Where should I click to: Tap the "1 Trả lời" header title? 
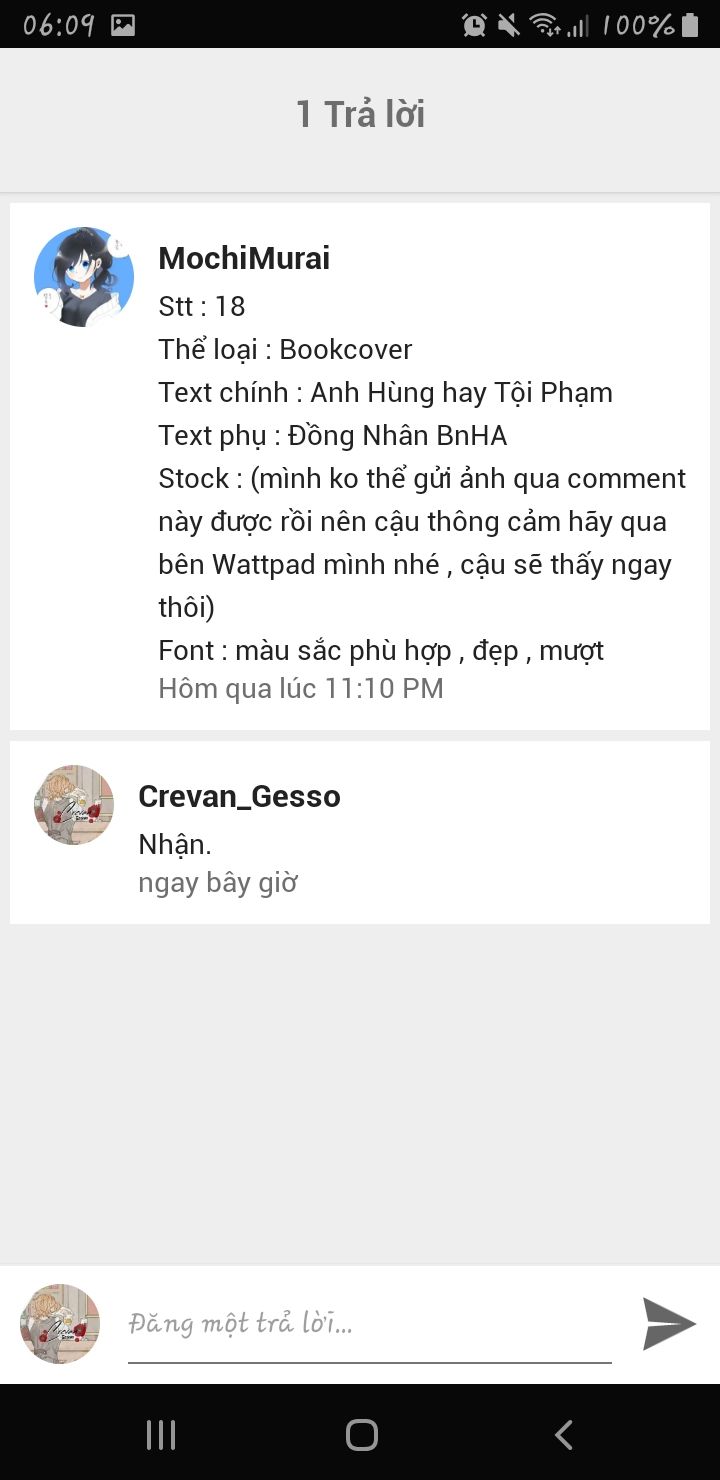click(x=360, y=114)
